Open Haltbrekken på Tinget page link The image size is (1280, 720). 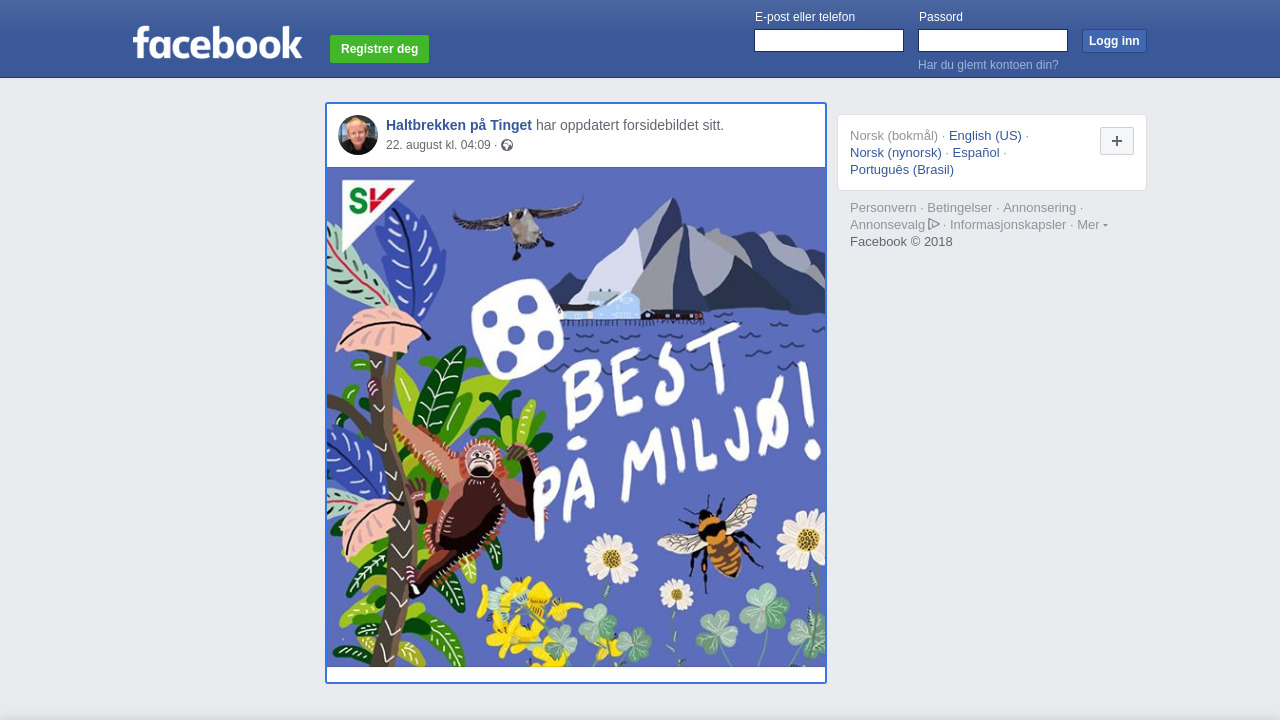[x=459, y=125]
